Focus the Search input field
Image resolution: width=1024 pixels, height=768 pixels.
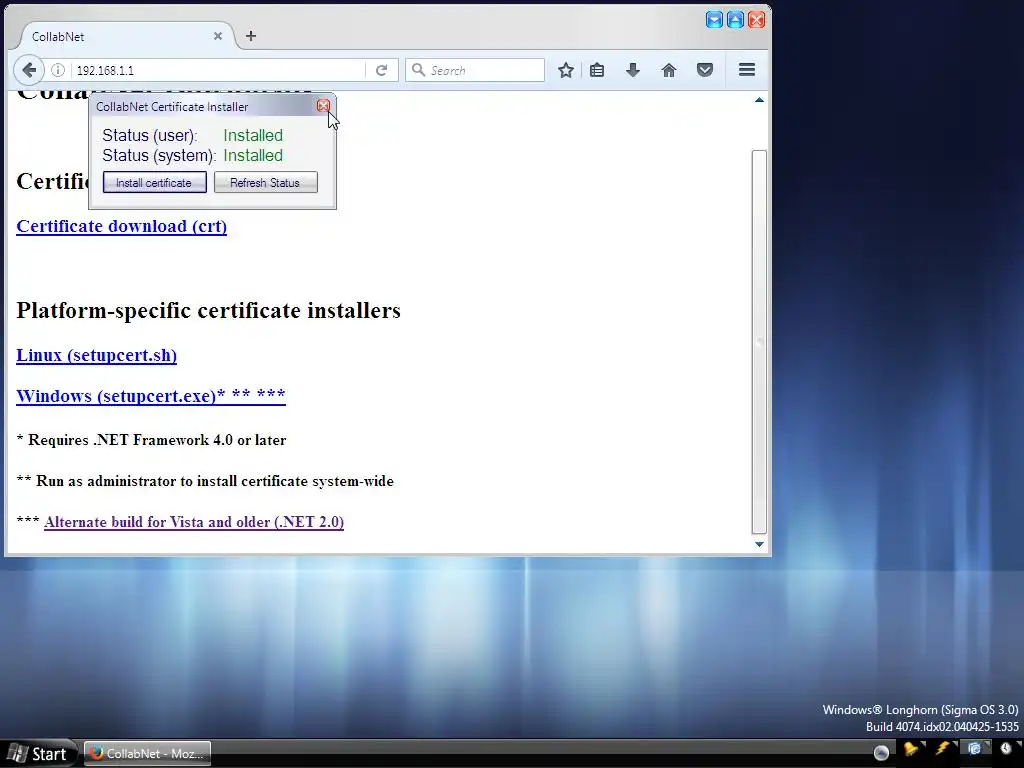click(x=475, y=70)
